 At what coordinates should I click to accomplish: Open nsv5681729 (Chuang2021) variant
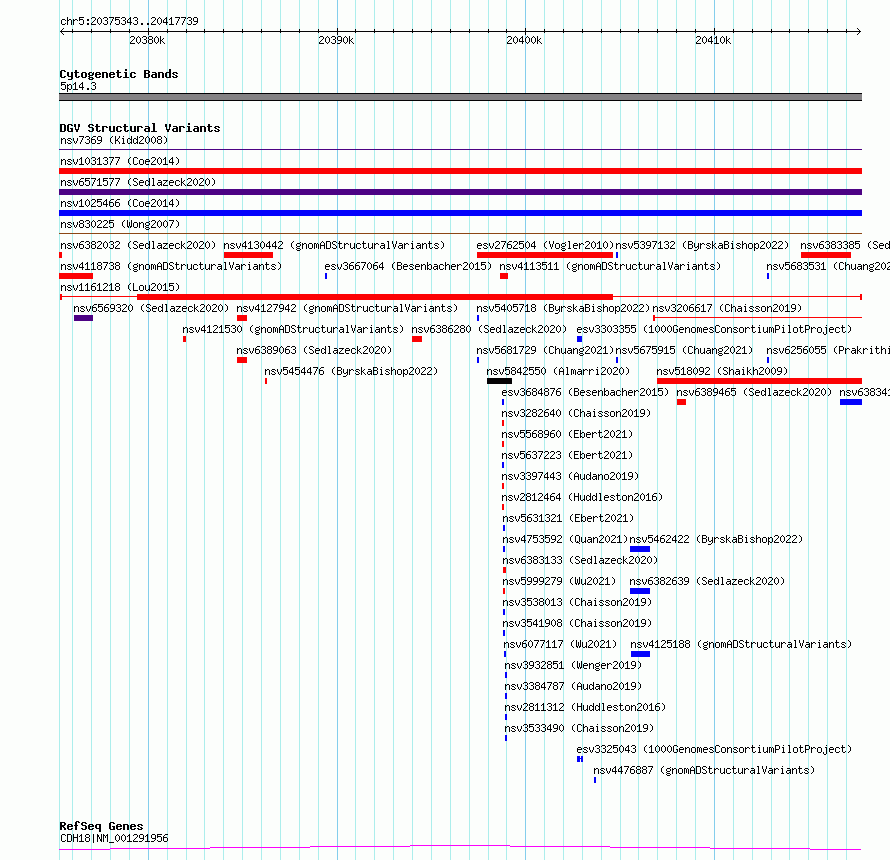click(545, 350)
